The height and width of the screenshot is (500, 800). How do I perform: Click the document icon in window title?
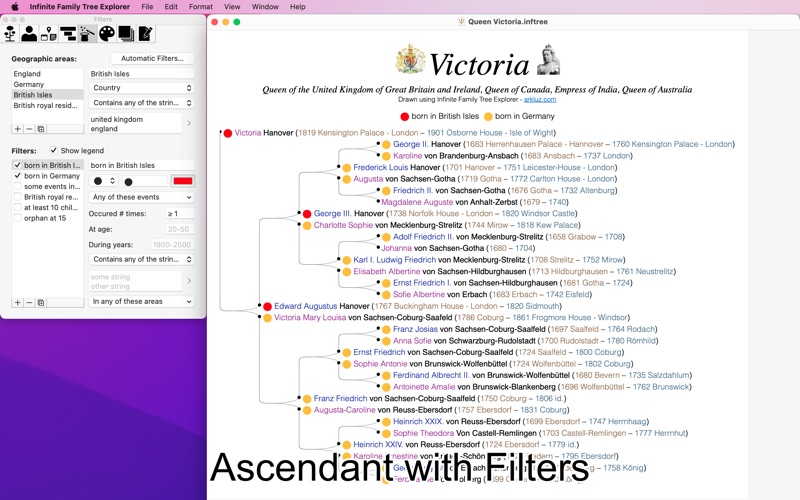461,21
